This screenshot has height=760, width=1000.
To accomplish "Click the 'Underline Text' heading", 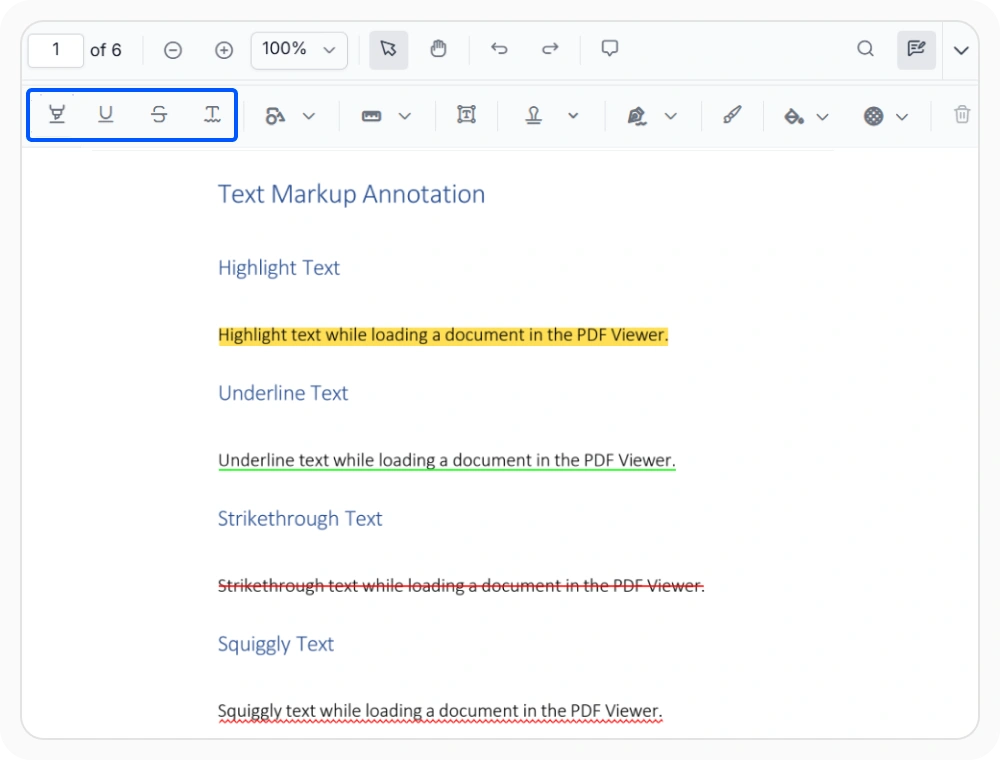I will [283, 393].
